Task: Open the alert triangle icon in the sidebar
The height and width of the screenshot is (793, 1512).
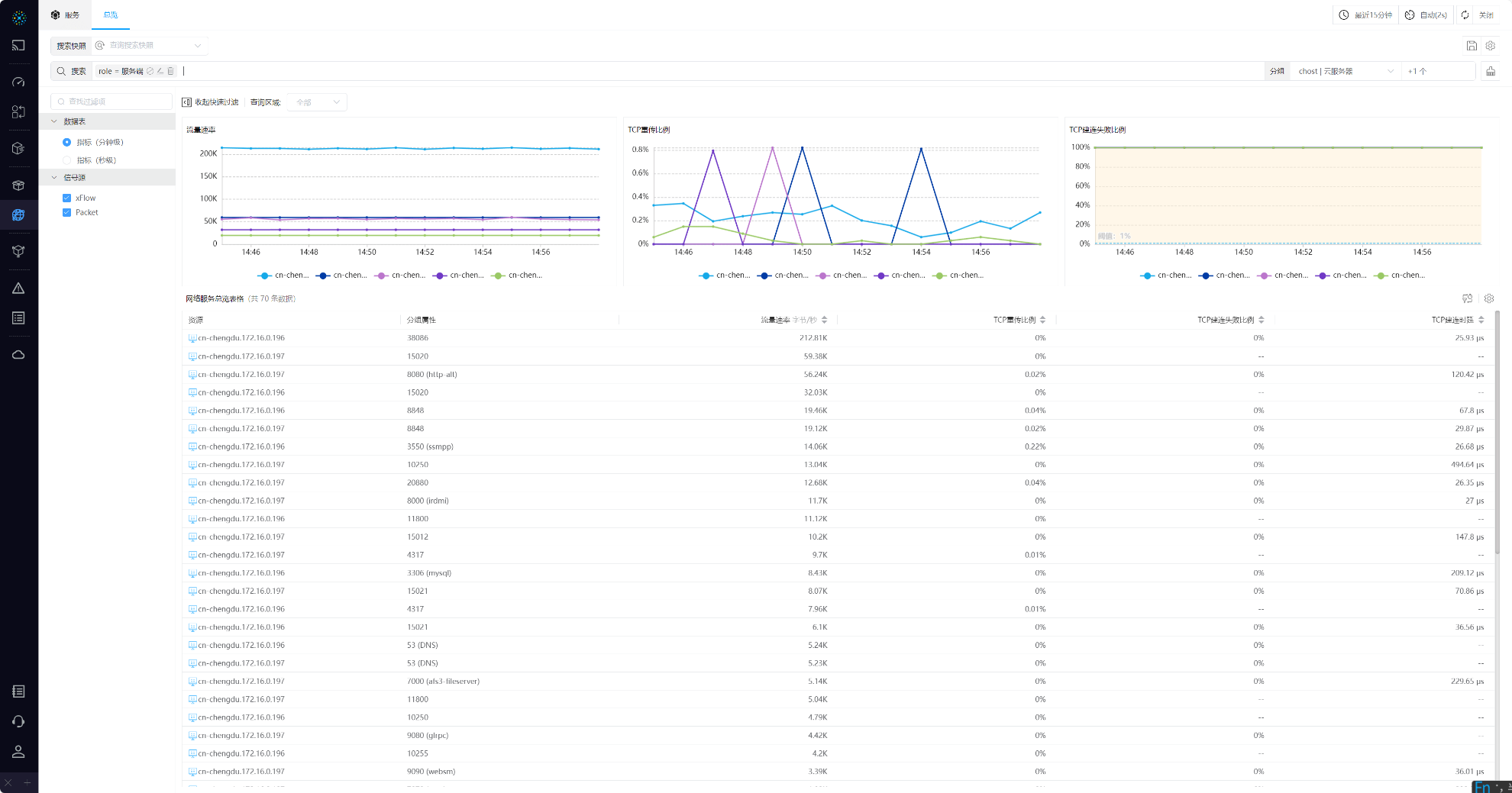Action: tap(18, 289)
